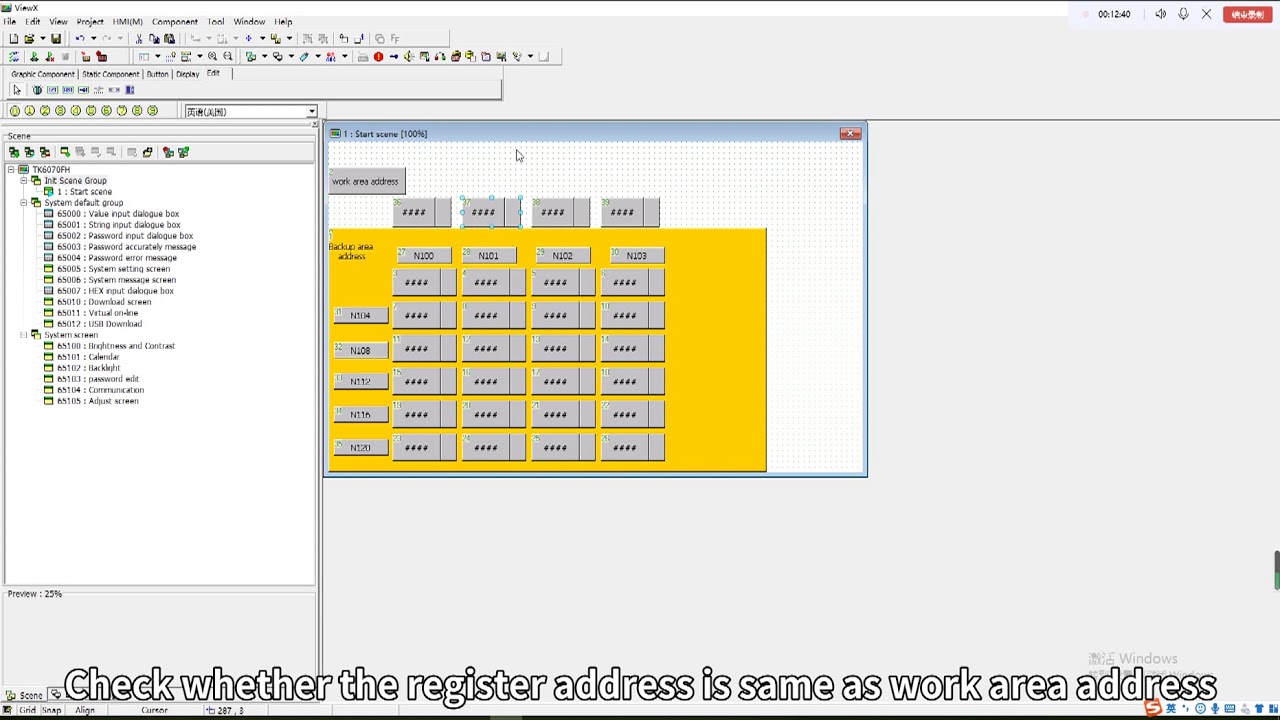Screen dimensions: 1280x720
Task: Open the Undo history dropdown arrow
Action: click(93, 39)
